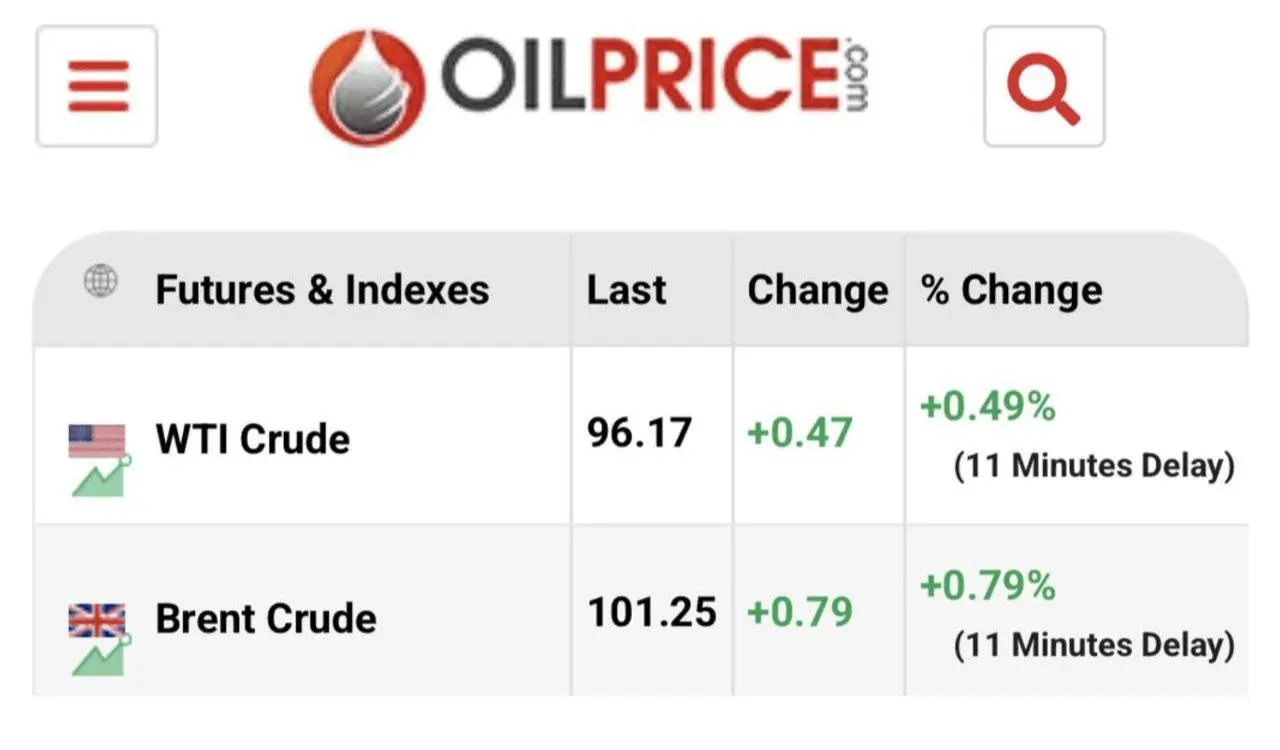Select Brent last price 101.25

tap(651, 612)
